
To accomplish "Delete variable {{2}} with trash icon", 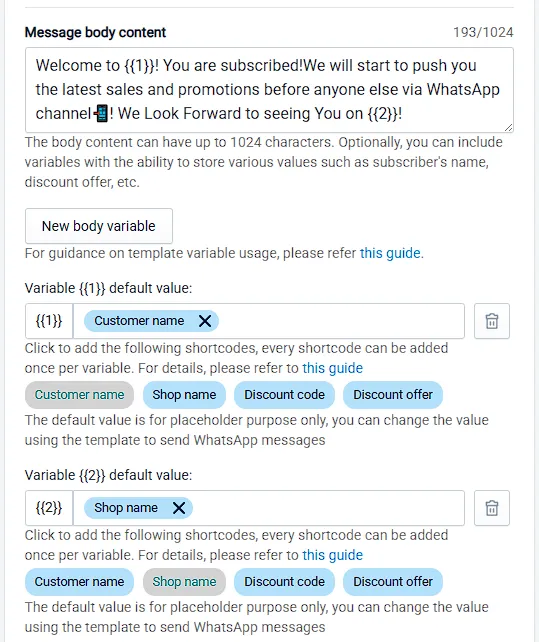I will [x=491, y=508].
